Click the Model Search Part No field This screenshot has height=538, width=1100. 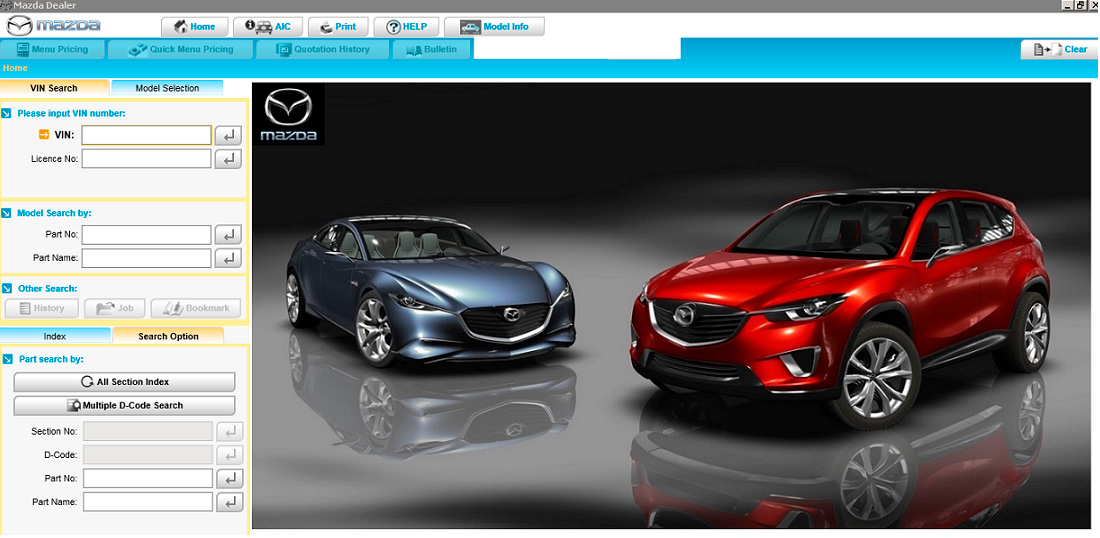[x=147, y=234]
